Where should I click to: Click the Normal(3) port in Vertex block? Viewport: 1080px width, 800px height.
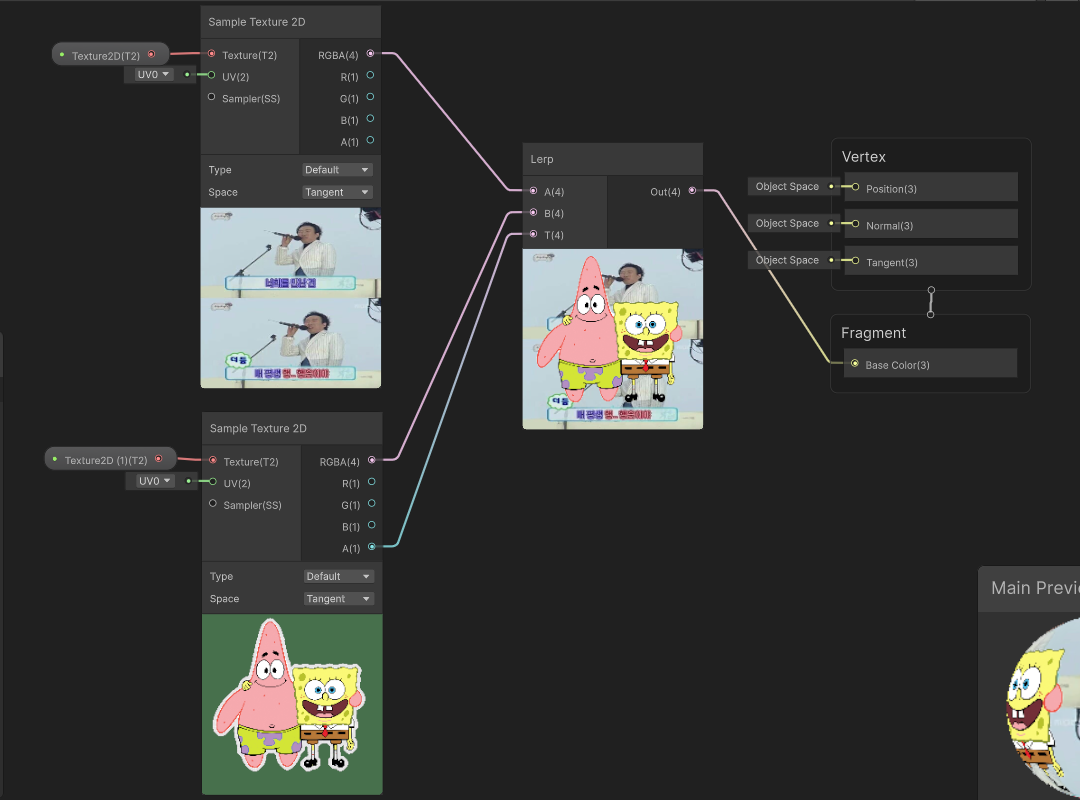pyautogui.click(x=855, y=223)
